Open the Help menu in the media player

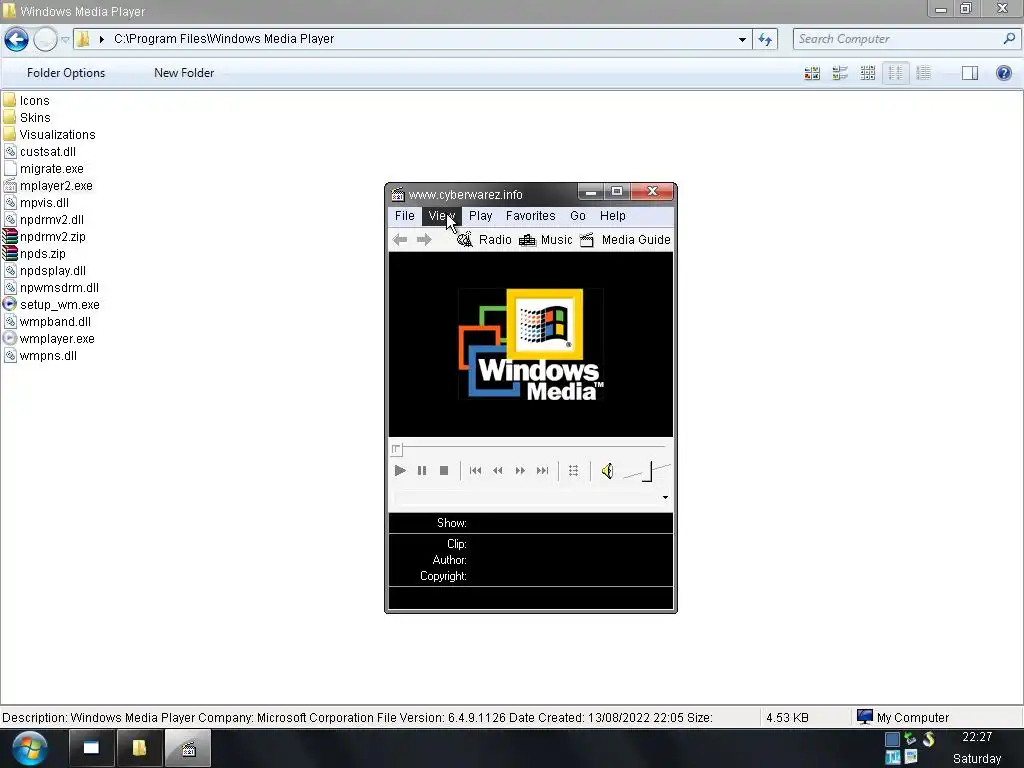point(613,216)
